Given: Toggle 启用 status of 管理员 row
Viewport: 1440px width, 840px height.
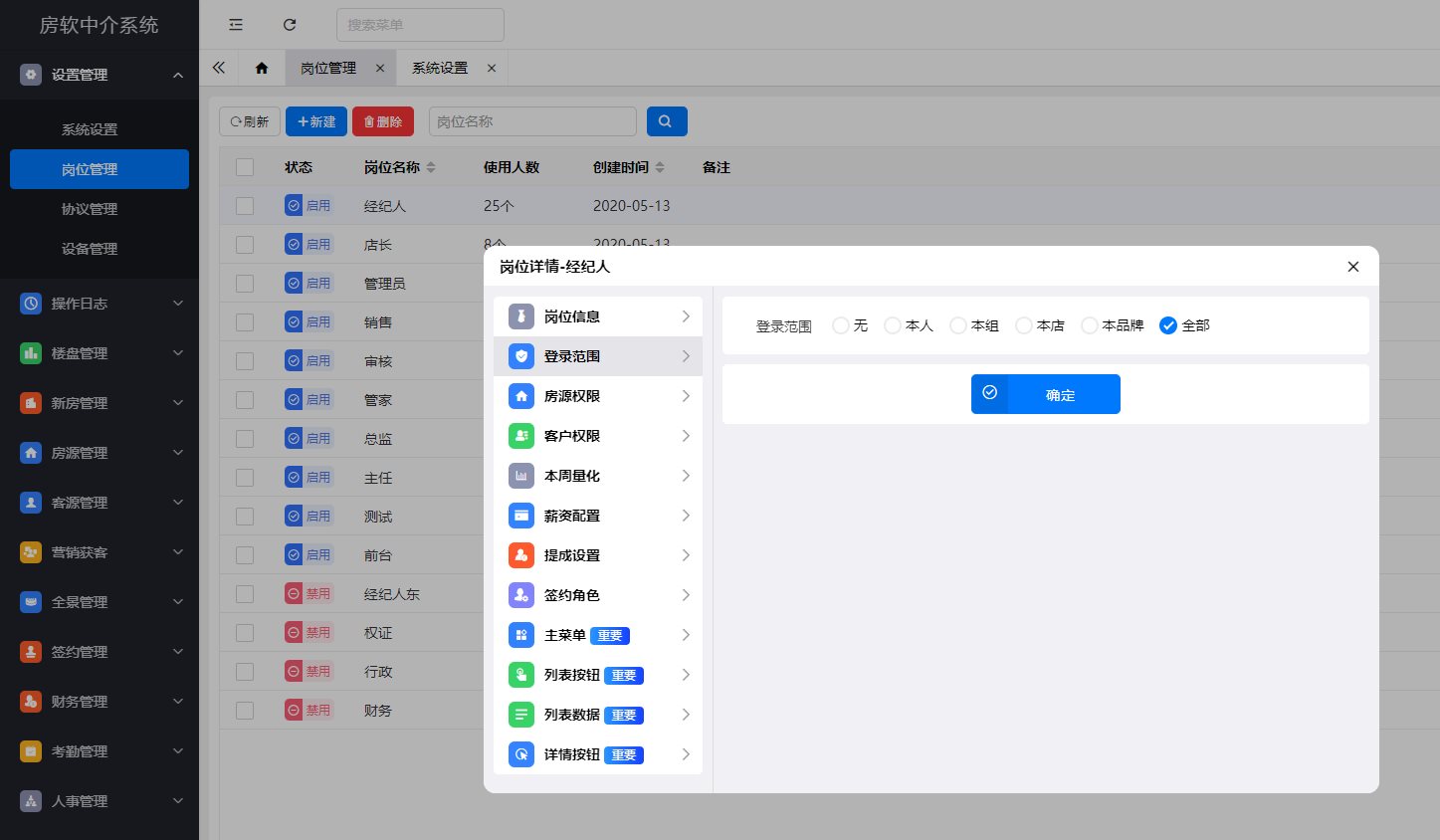Looking at the screenshot, I should coord(309,284).
